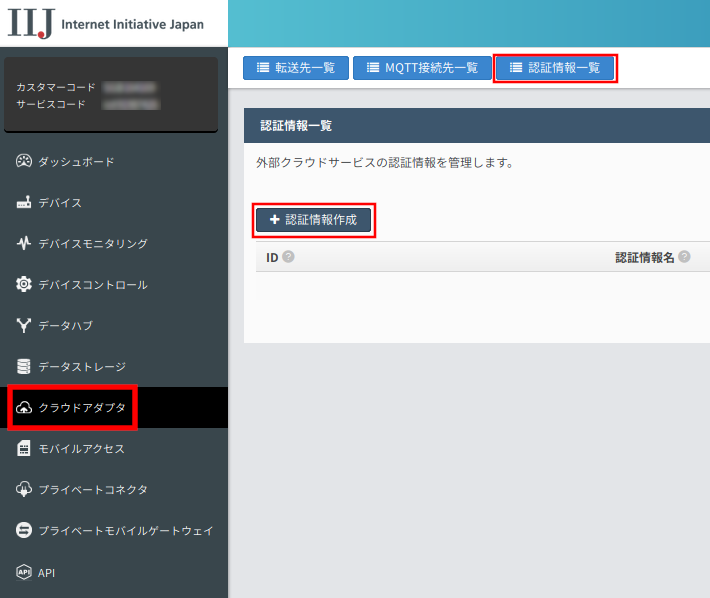Click the デバイス router icon
Viewport: 710px width, 598px height.
[24, 202]
